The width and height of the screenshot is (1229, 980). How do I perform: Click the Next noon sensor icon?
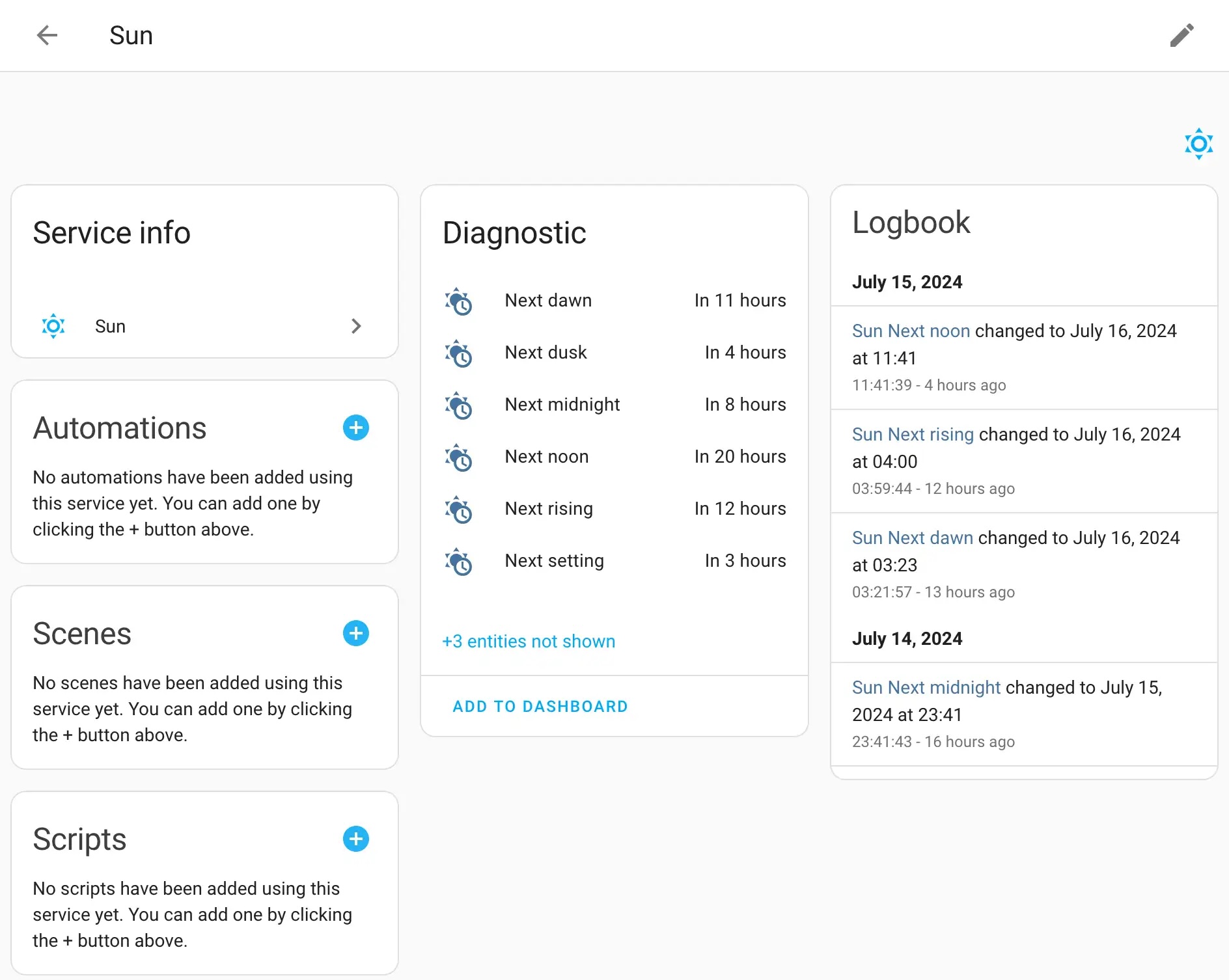[458, 457]
